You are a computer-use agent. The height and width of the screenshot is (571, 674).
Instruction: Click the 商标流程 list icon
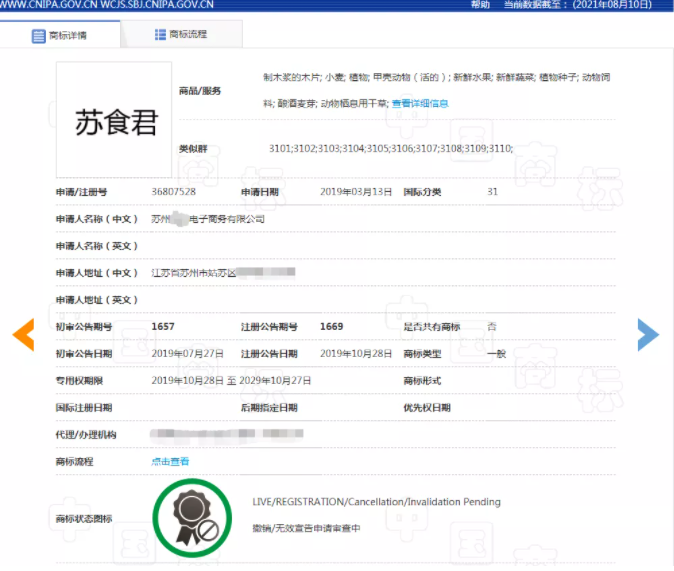(160, 34)
